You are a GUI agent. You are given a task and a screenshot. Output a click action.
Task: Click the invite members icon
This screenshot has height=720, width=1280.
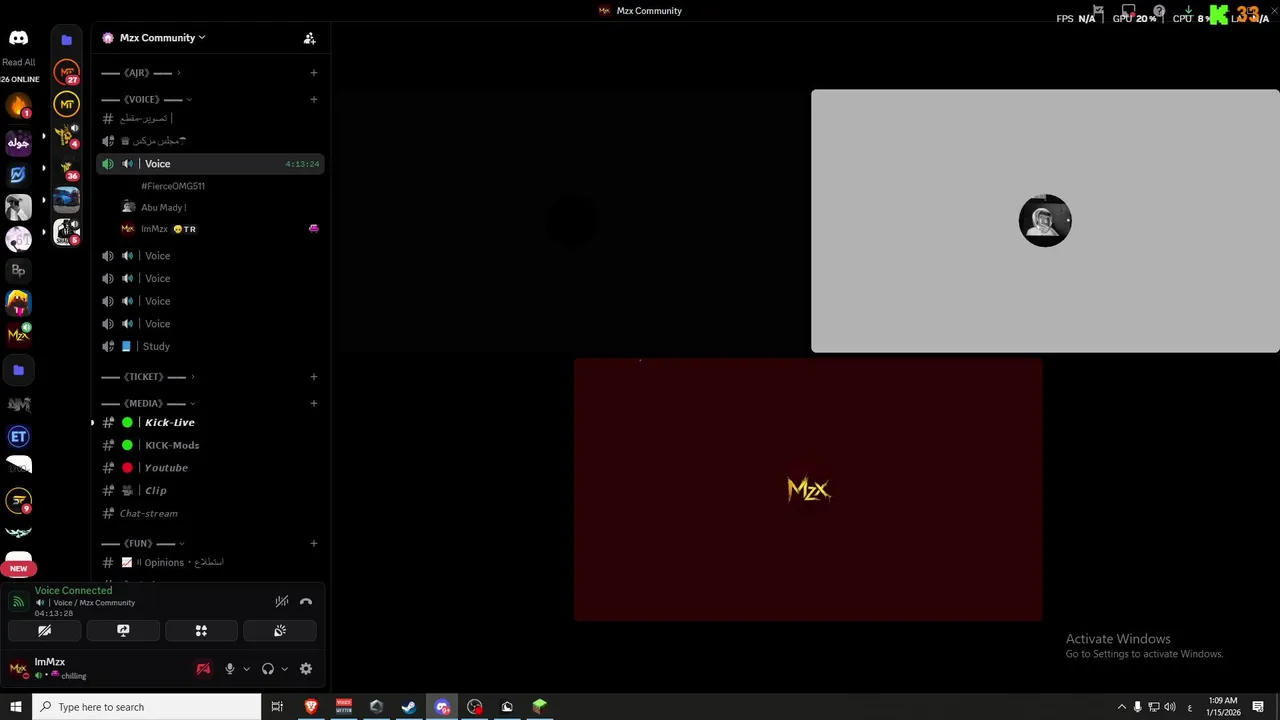click(309, 38)
